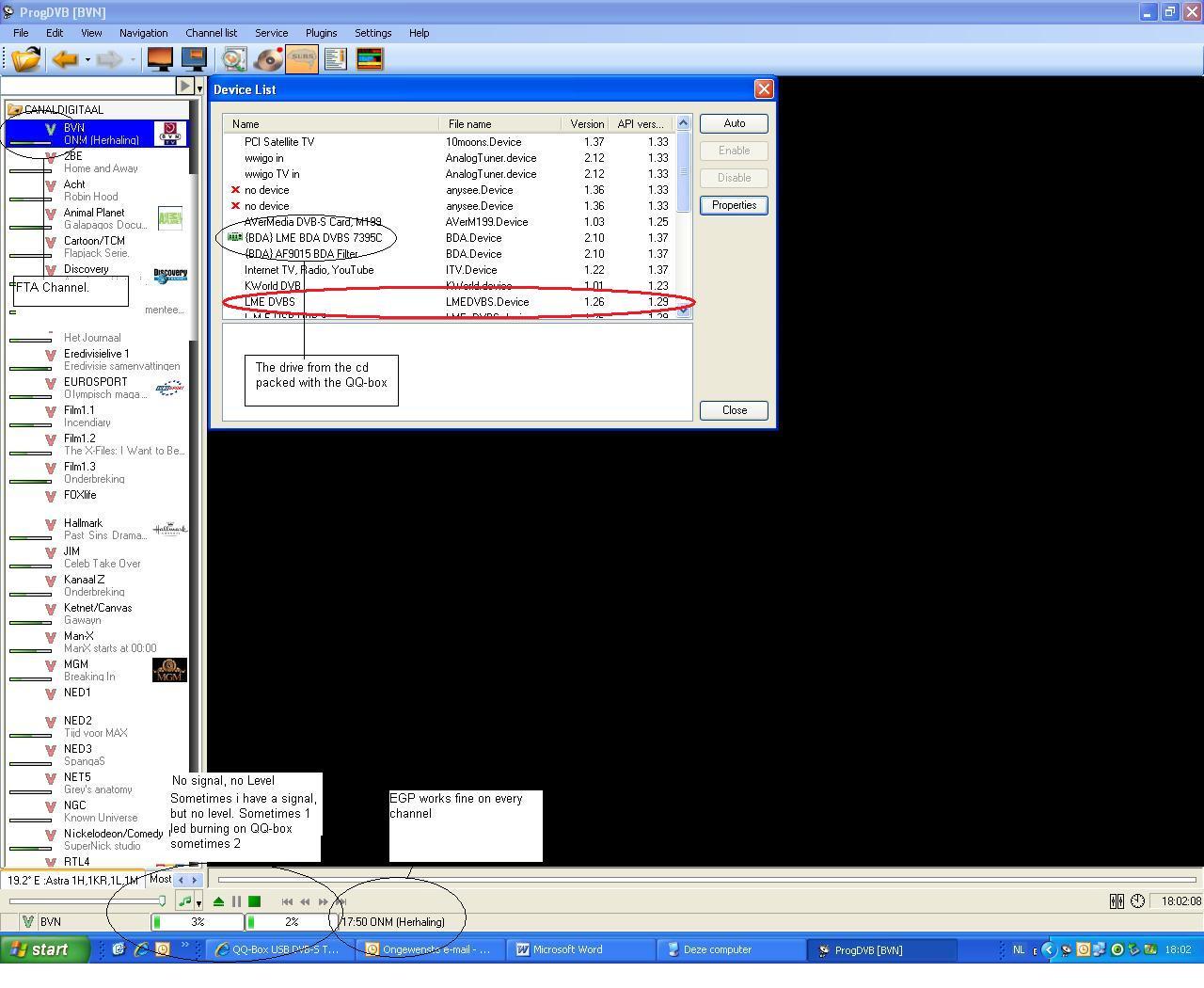Open the audio track dropdown arrow
The width and height of the screenshot is (1204, 988).
point(198,902)
